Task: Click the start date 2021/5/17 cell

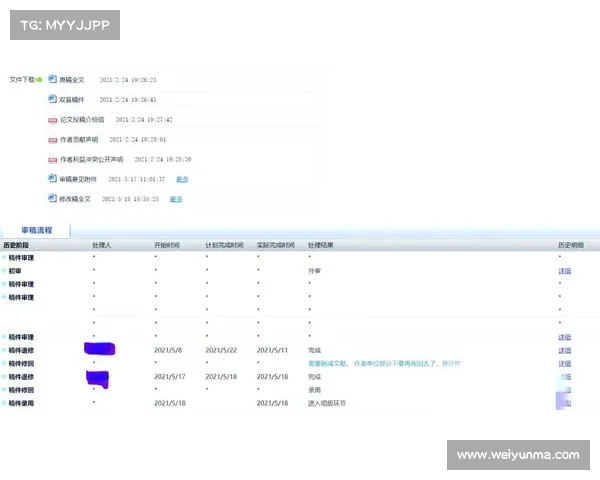Action: tap(170, 377)
